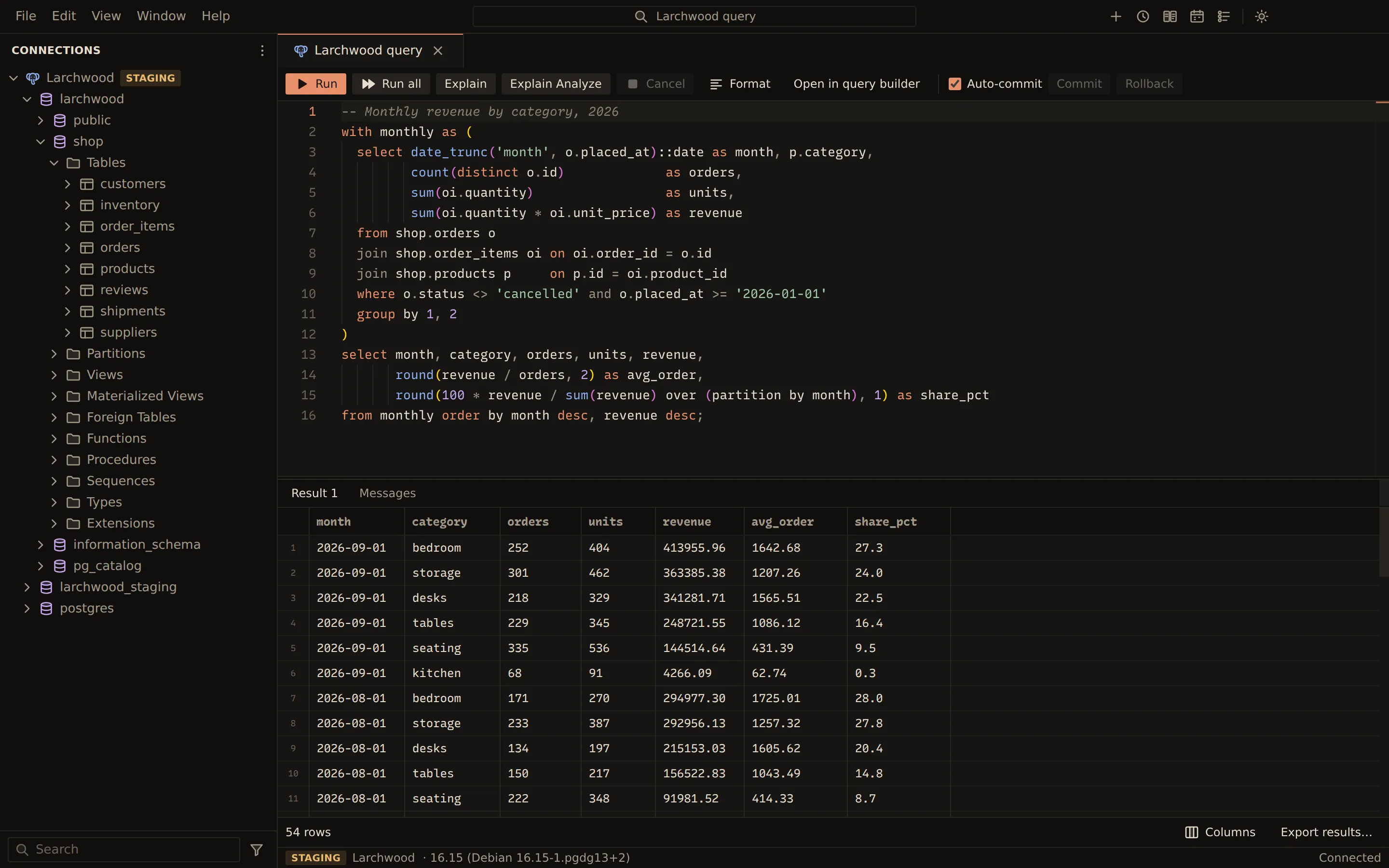This screenshot has height=868, width=1389.
Task: Click the larchwood_staging database icon
Action: pos(46,587)
